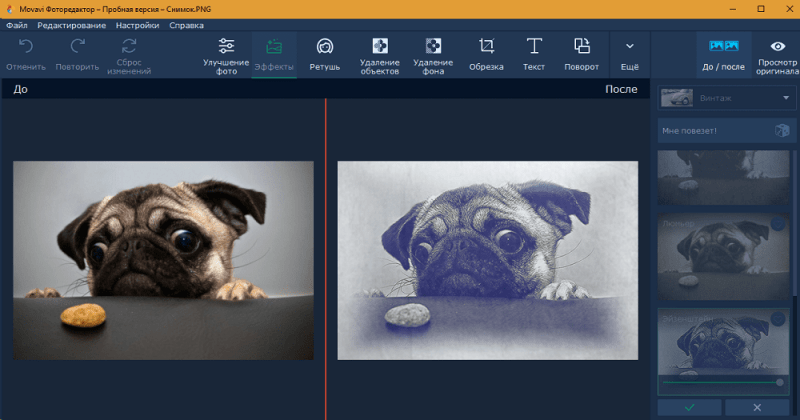Open the Удаление фона tool
This screenshot has height=420, width=800.
[x=433, y=54]
